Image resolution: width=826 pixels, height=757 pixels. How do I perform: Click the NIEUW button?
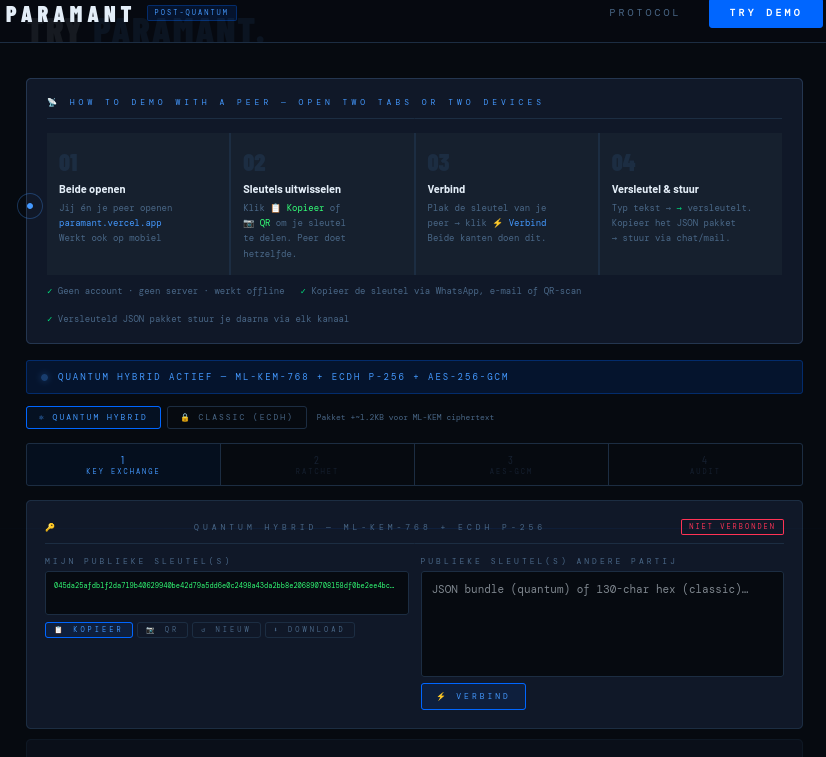coord(227,630)
